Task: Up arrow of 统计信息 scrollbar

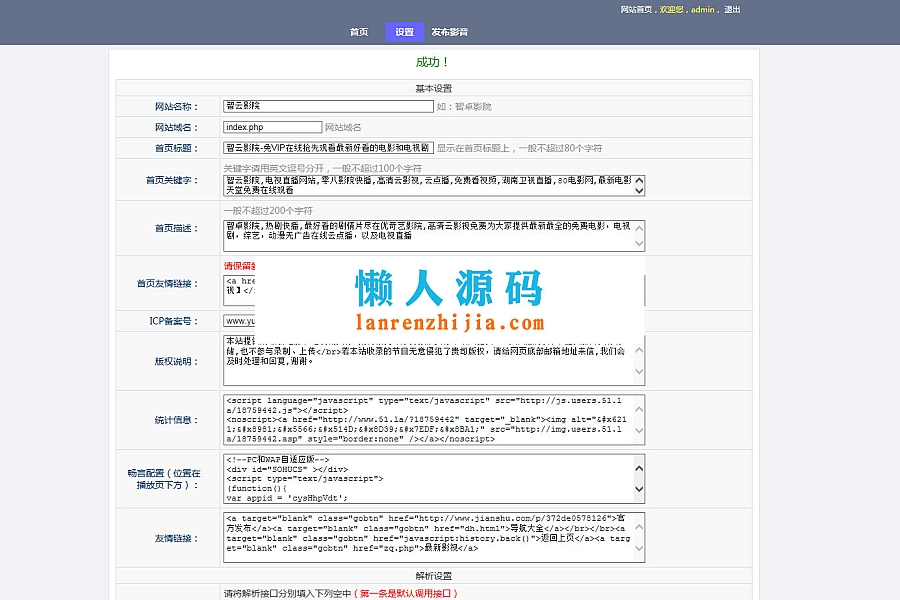Action: tap(639, 409)
